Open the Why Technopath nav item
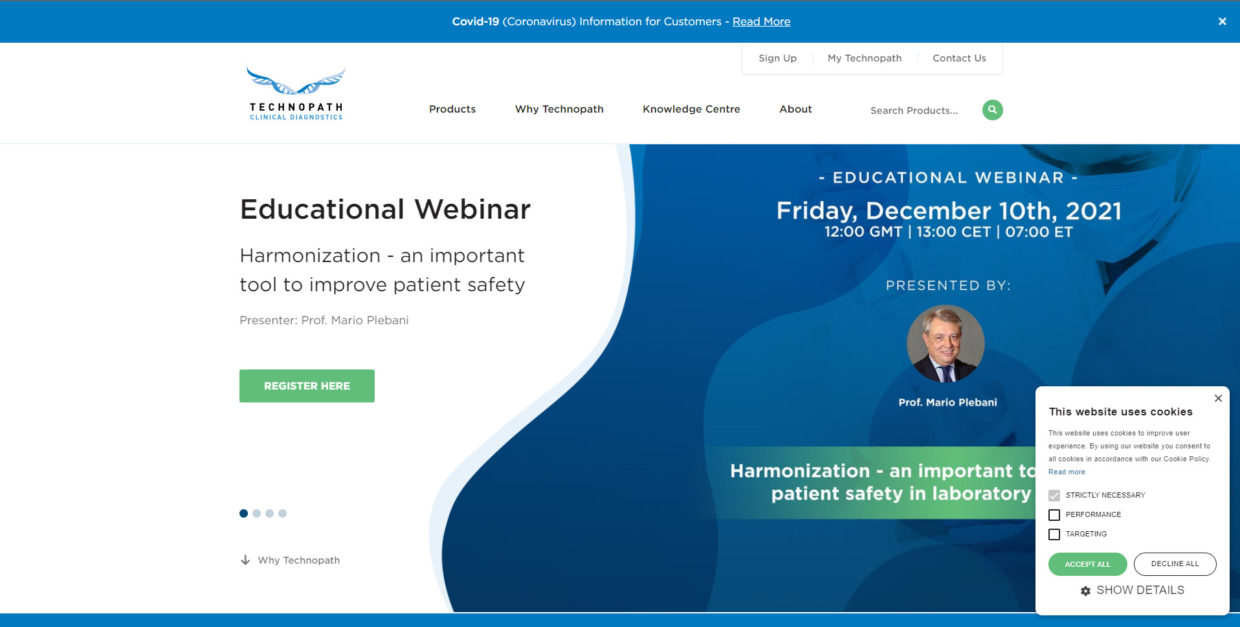The width and height of the screenshot is (1240, 627). coord(559,109)
